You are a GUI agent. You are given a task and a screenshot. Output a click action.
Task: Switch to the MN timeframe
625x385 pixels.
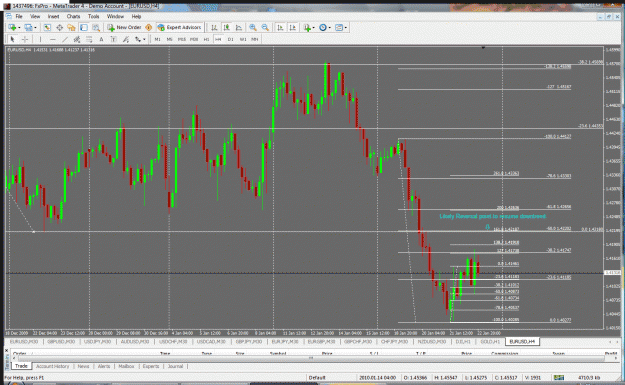coord(255,39)
